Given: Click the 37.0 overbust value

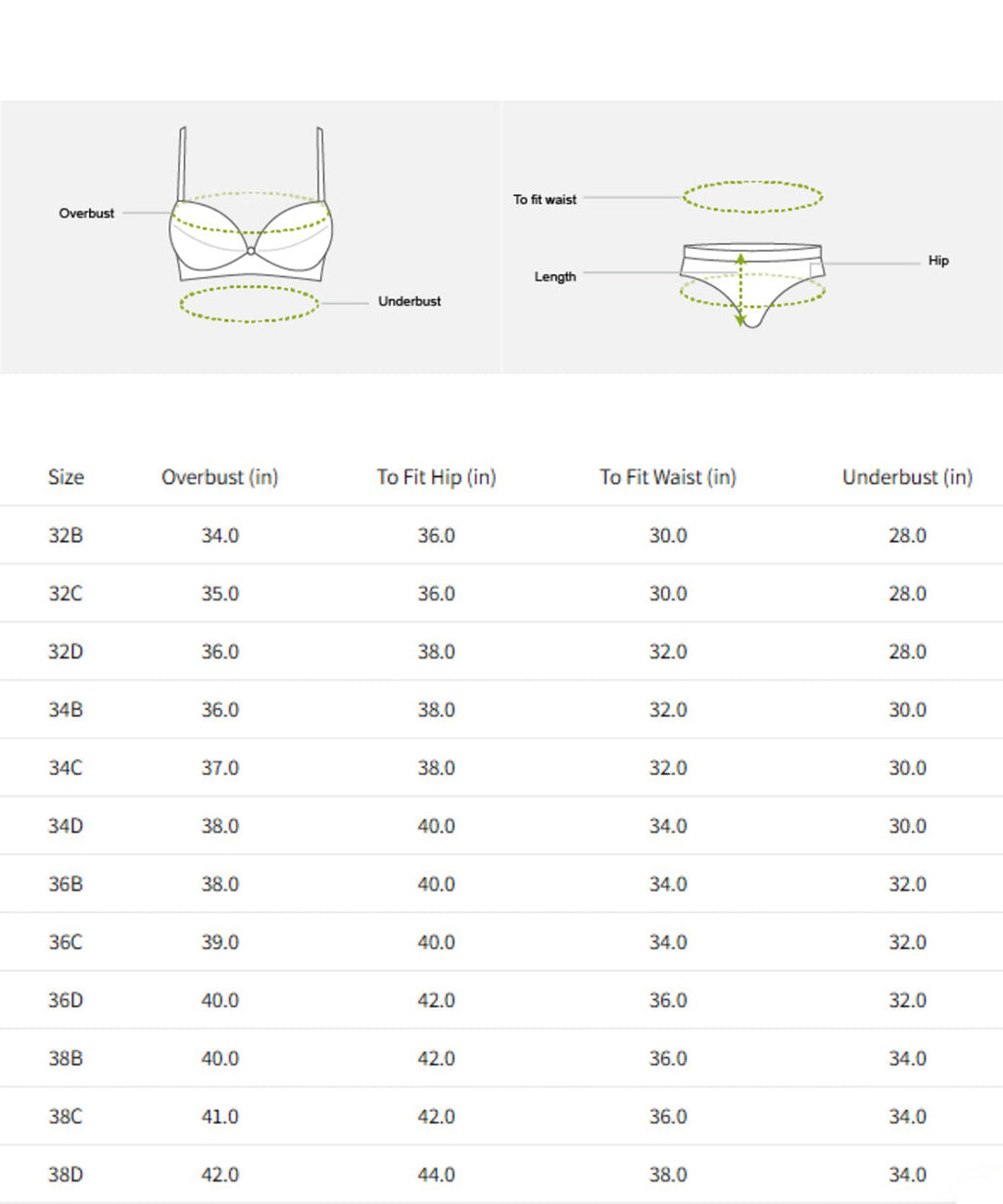Looking at the screenshot, I should tap(219, 768).
